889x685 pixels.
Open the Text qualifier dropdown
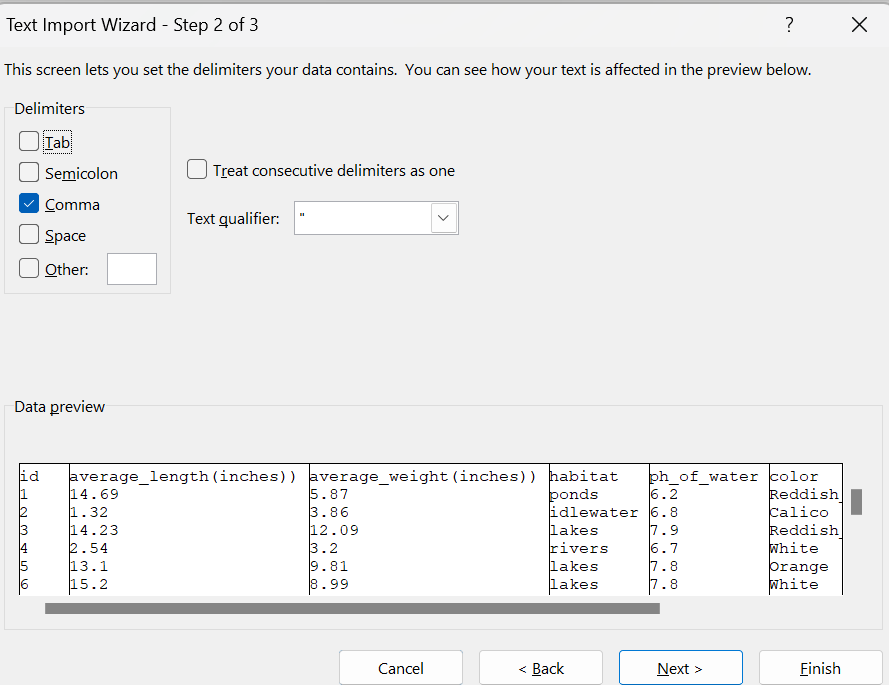pyautogui.click(x=443, y=218)
